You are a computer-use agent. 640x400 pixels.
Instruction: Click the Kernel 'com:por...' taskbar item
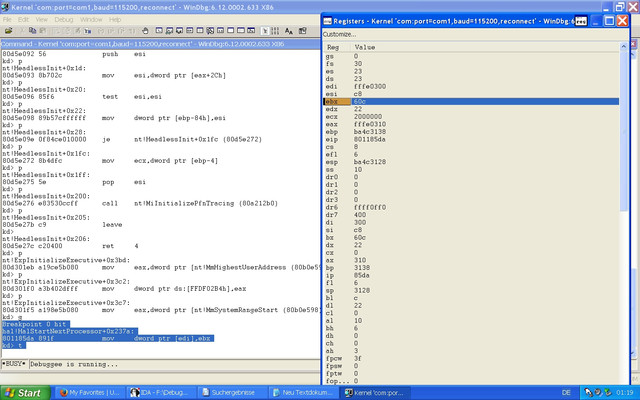coord(376,393)
